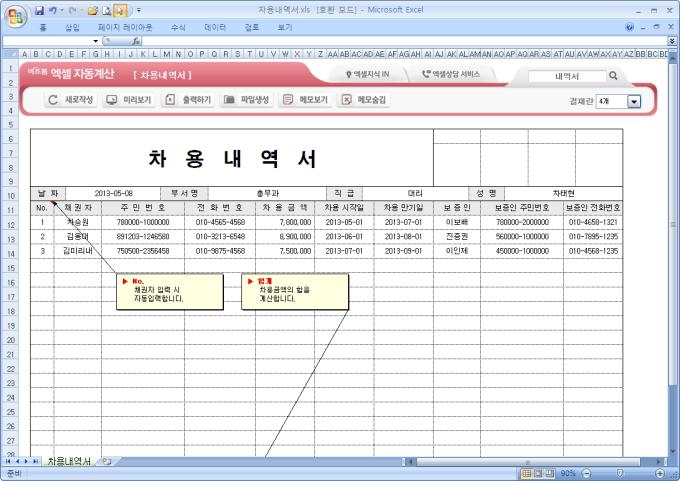
Task: Click phone number 010-4565-4568
Action: pos(220,223)
